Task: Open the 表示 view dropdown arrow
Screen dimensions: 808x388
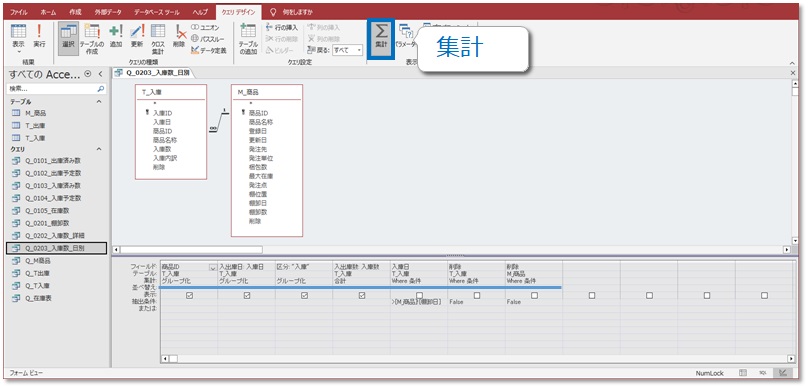Action: [18, 52]
